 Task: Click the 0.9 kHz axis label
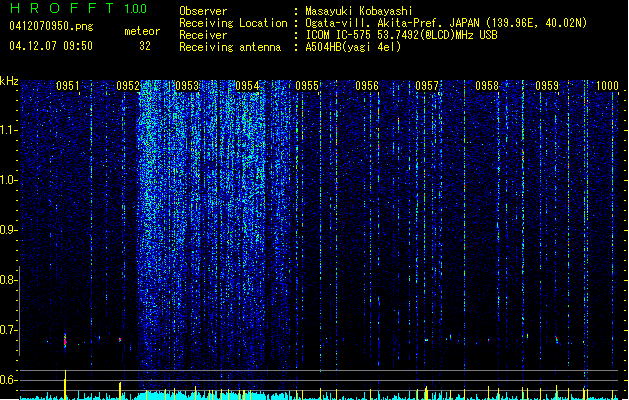[8, 230]
